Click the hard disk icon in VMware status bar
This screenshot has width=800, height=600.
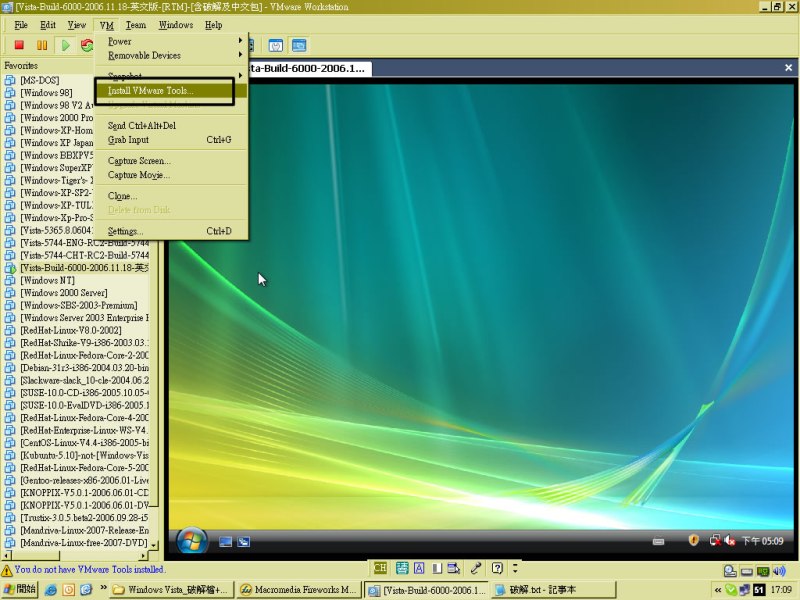[x=730, y=571]
